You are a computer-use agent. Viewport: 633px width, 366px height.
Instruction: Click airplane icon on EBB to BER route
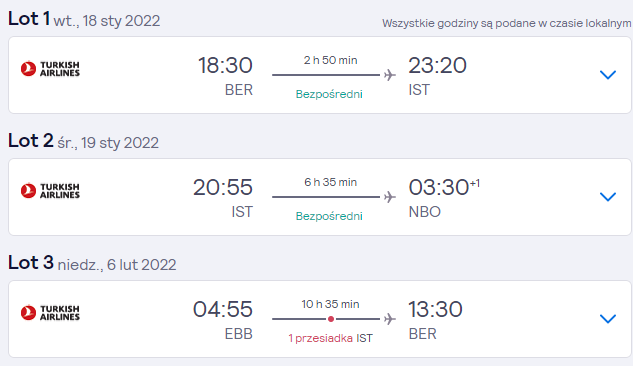pyautogui.click(x=390, y=319)
